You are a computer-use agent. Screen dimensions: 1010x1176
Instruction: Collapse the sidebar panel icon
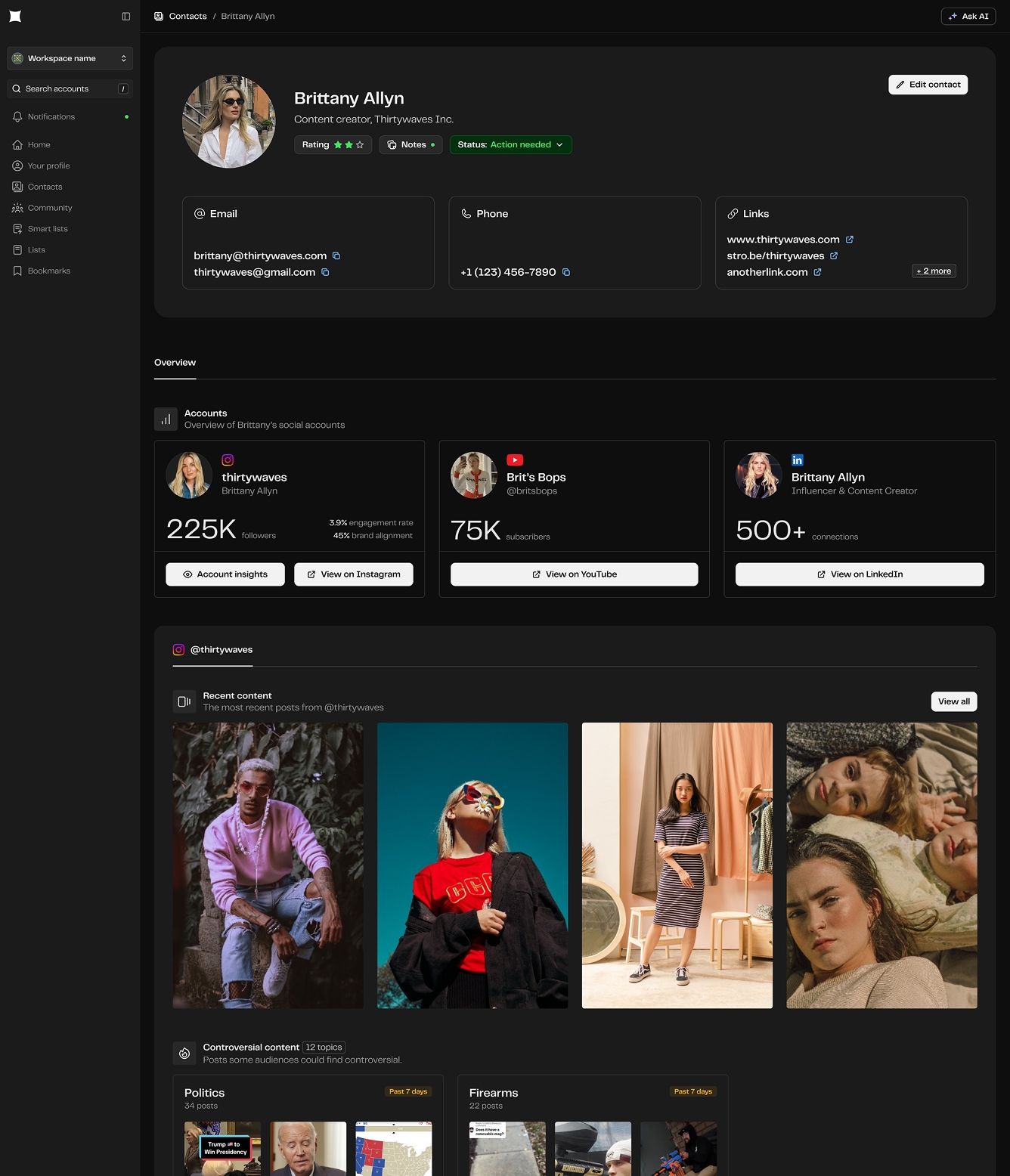click(x=126, y=16)
